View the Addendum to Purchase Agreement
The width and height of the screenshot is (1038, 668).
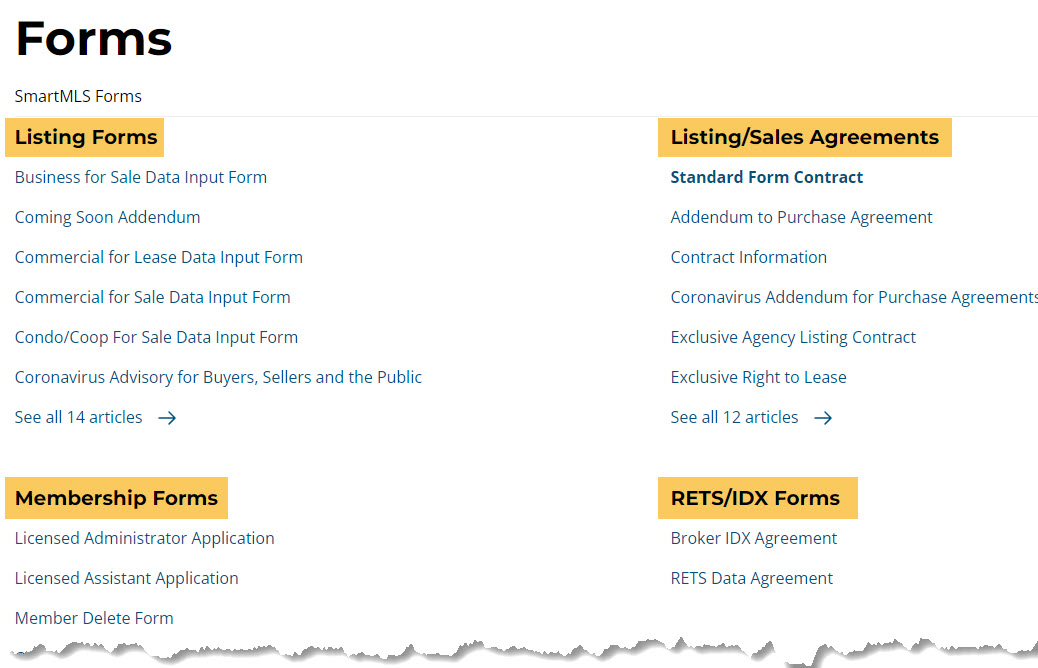(x=801, y=217)
